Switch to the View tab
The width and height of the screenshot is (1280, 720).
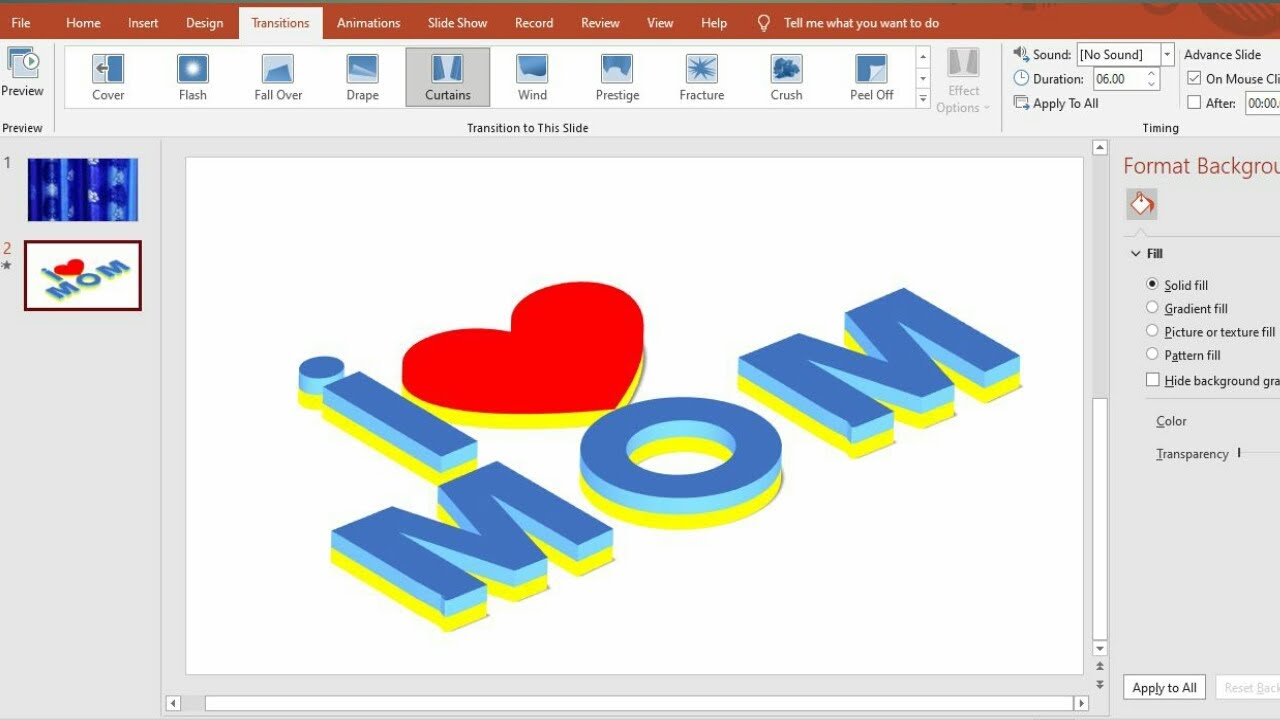660,23
